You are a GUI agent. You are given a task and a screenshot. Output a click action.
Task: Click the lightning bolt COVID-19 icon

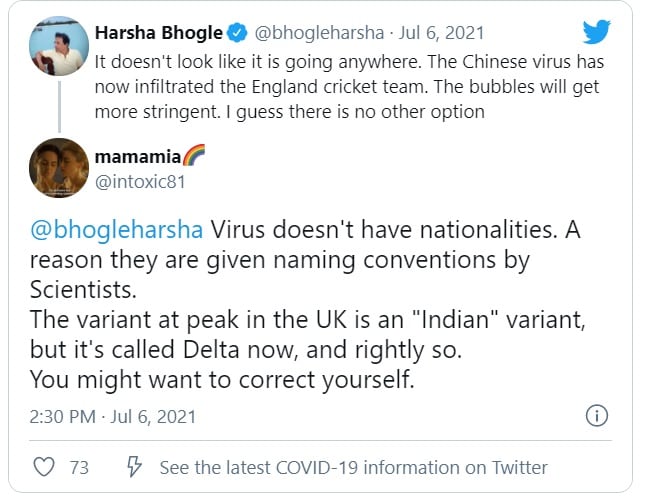(x=134, y=467)
